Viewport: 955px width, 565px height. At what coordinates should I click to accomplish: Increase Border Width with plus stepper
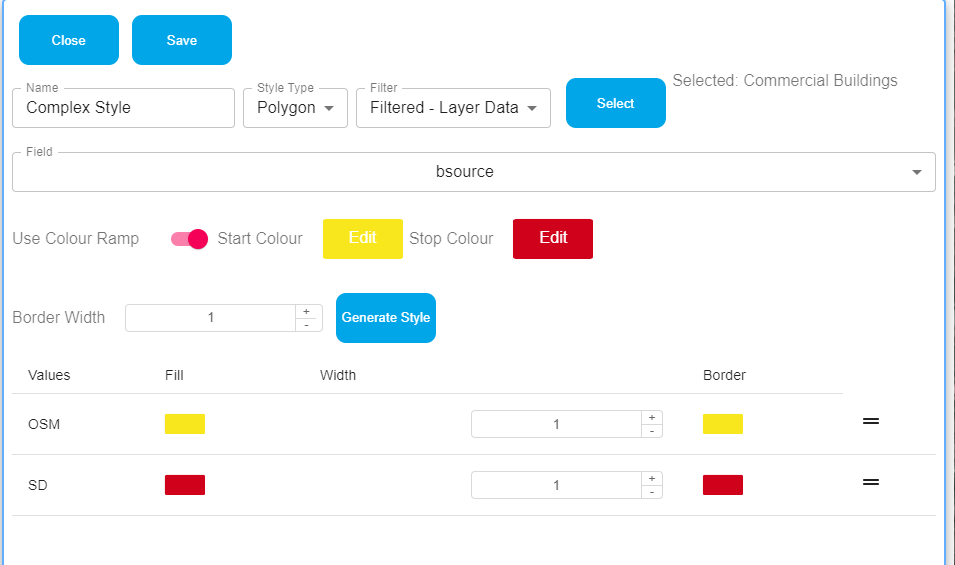tap(307, 311)
